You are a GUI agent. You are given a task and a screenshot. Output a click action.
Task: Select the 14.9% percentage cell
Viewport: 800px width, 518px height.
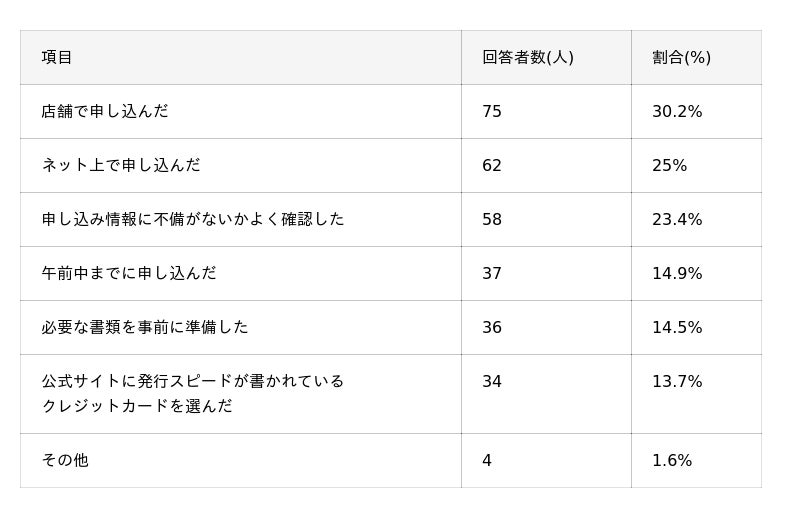point(677,273)
